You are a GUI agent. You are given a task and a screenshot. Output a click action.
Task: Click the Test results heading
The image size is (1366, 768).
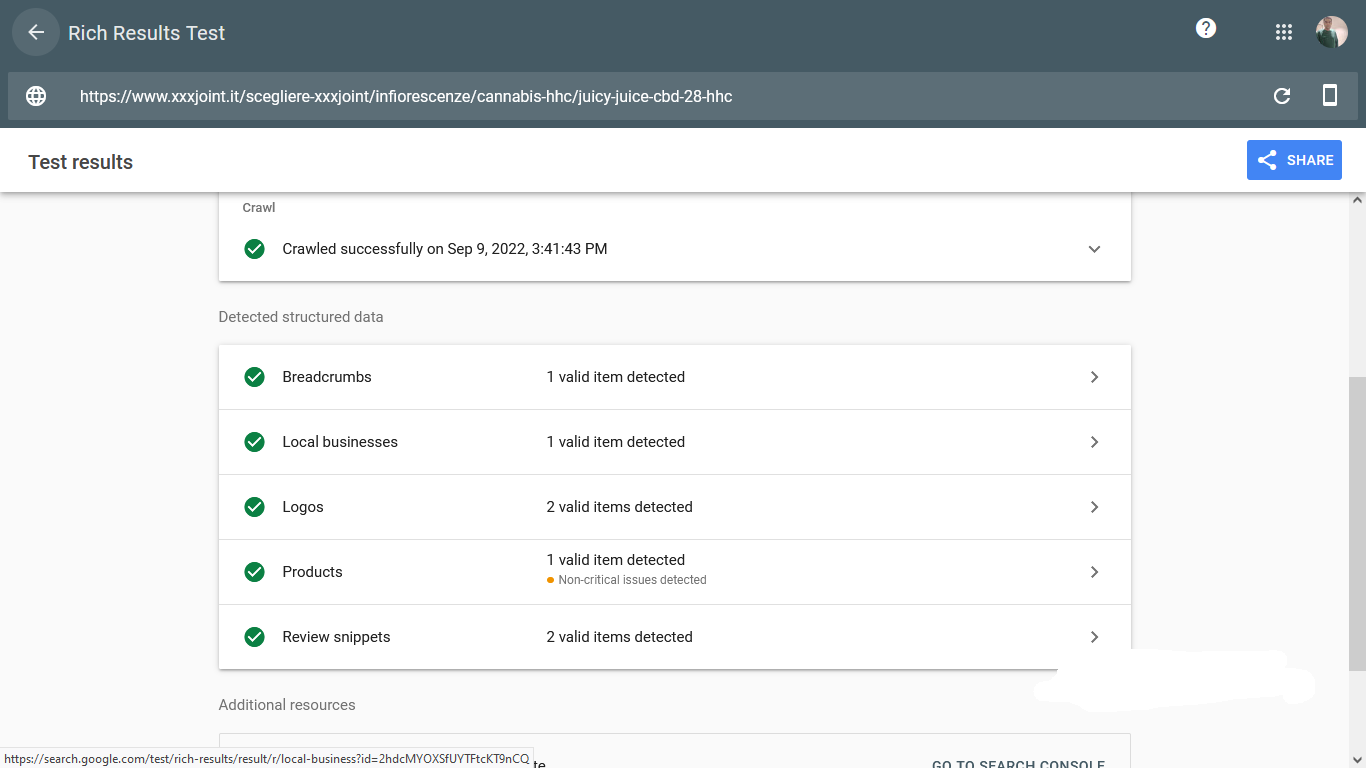(81, 162)
